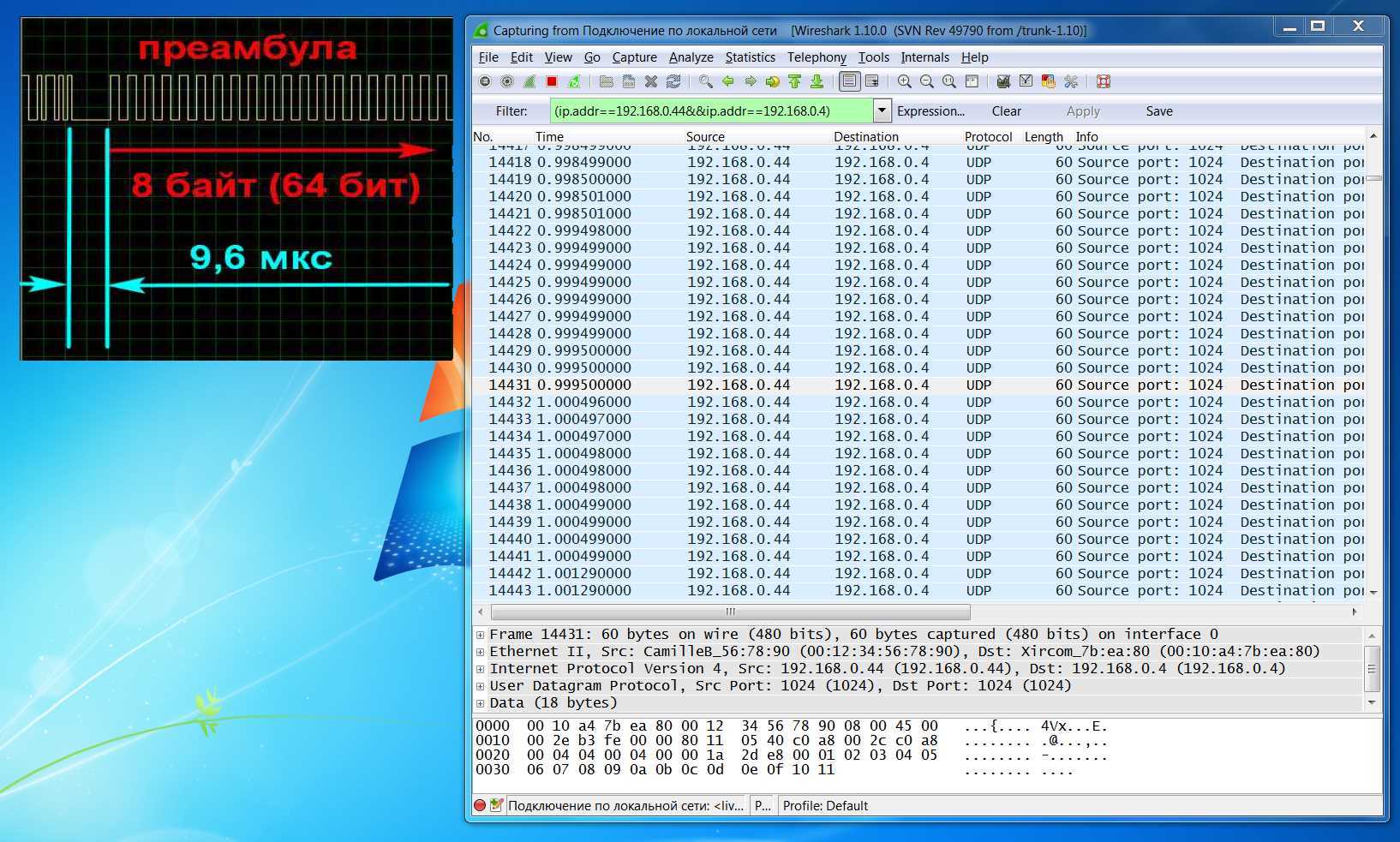Restart the running live capture icon
The image size is (1400, 842).
tap(574, 81)
